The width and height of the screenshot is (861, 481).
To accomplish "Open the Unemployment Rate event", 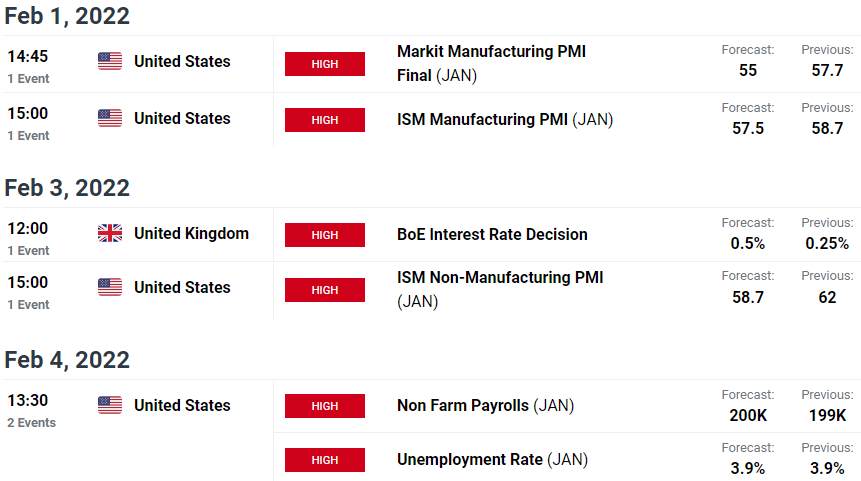I will pyautogui.click(x=492, y=460).
